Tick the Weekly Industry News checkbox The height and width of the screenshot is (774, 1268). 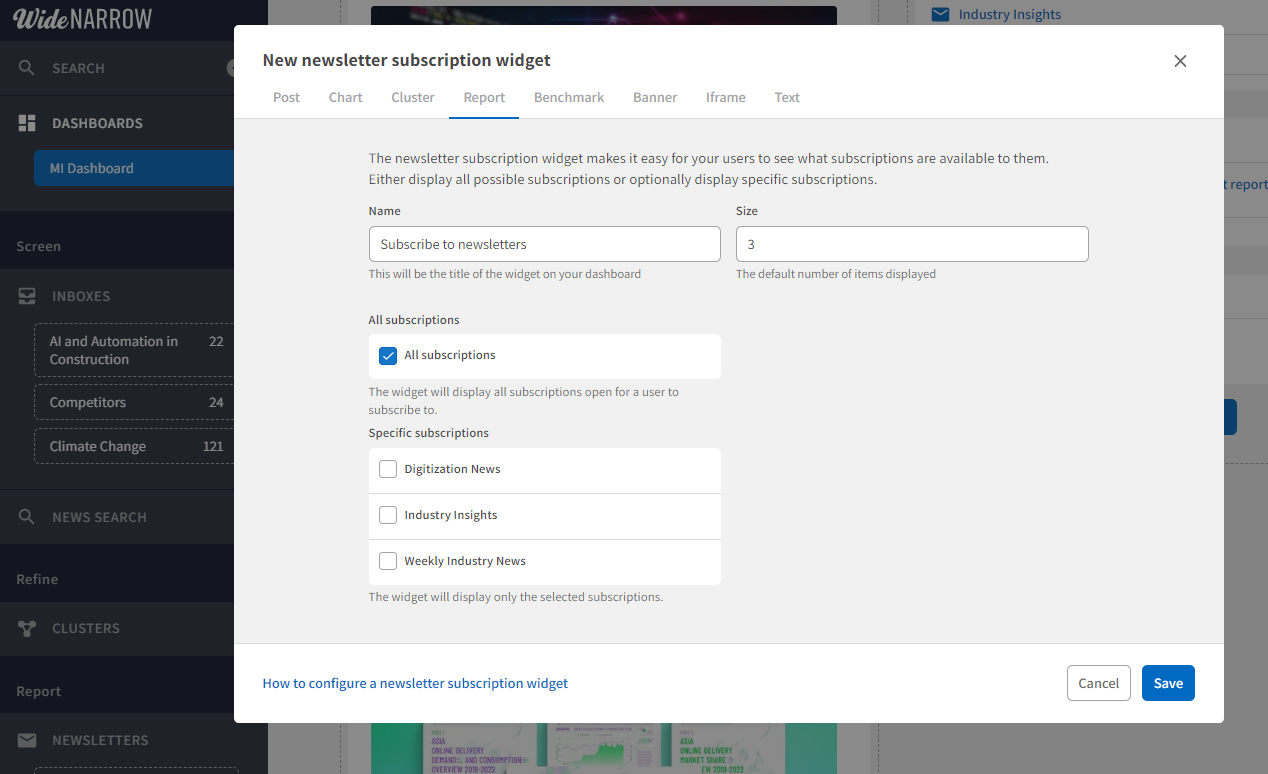[x=388, y=561]
